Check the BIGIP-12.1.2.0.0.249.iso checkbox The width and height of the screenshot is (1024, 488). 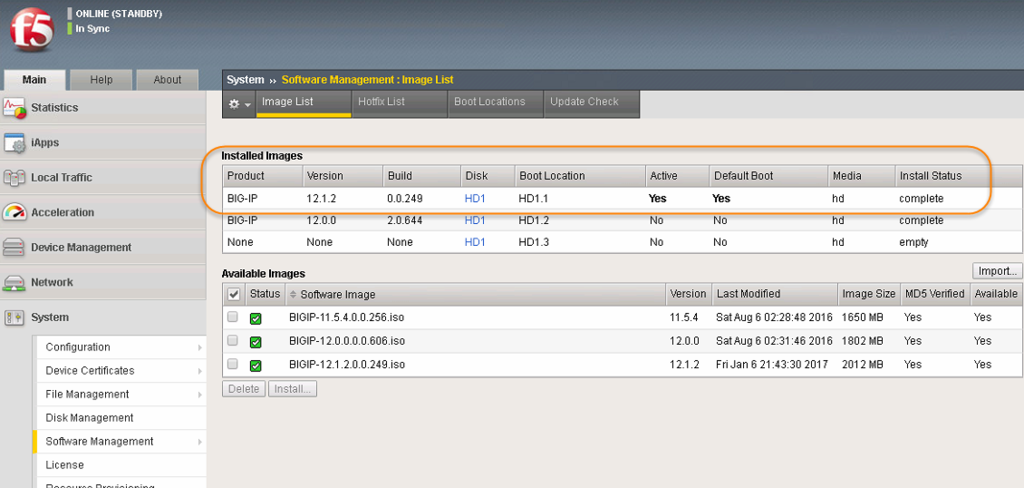(x=232, y=363)
